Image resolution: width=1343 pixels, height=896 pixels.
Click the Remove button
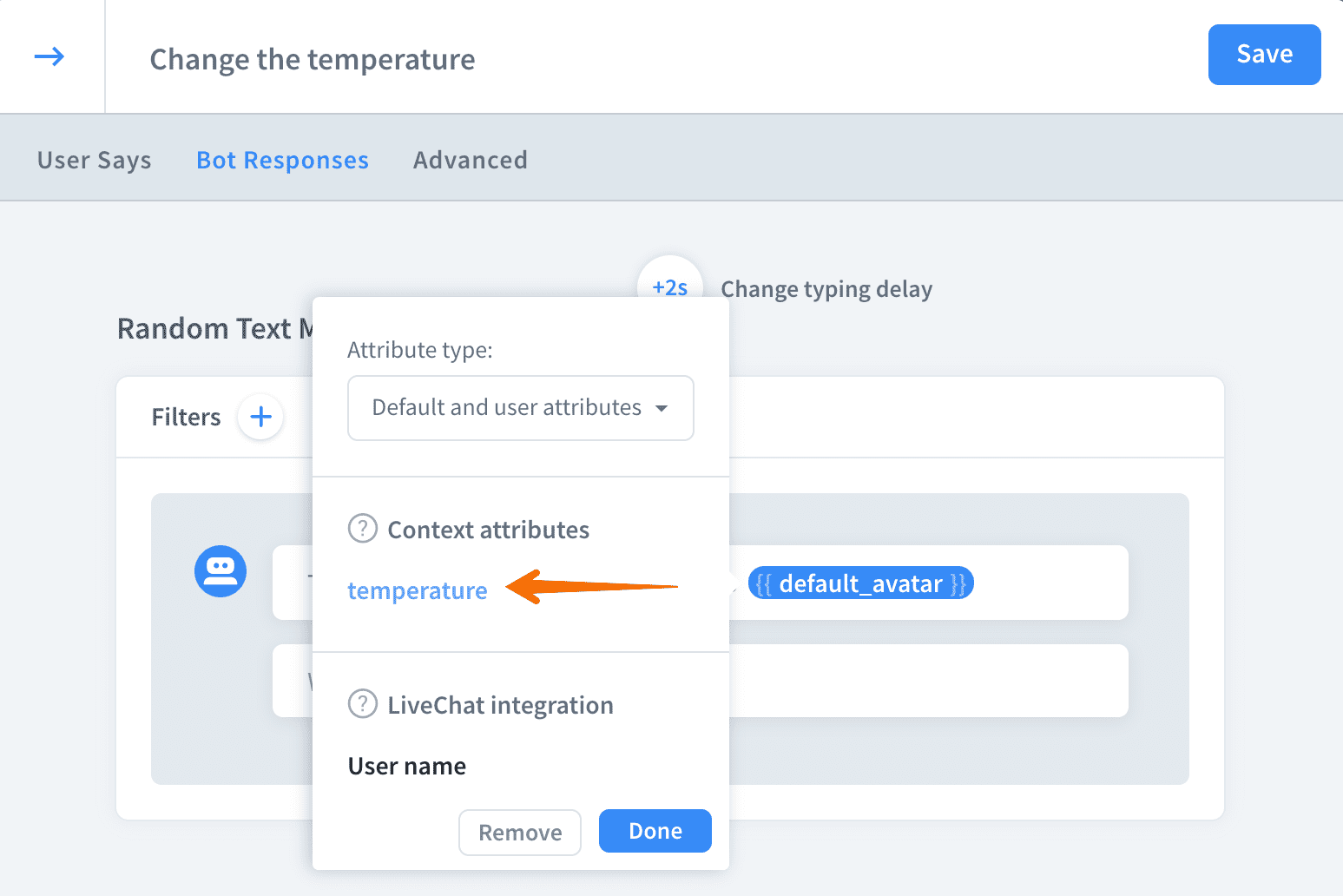pos(520,833)
